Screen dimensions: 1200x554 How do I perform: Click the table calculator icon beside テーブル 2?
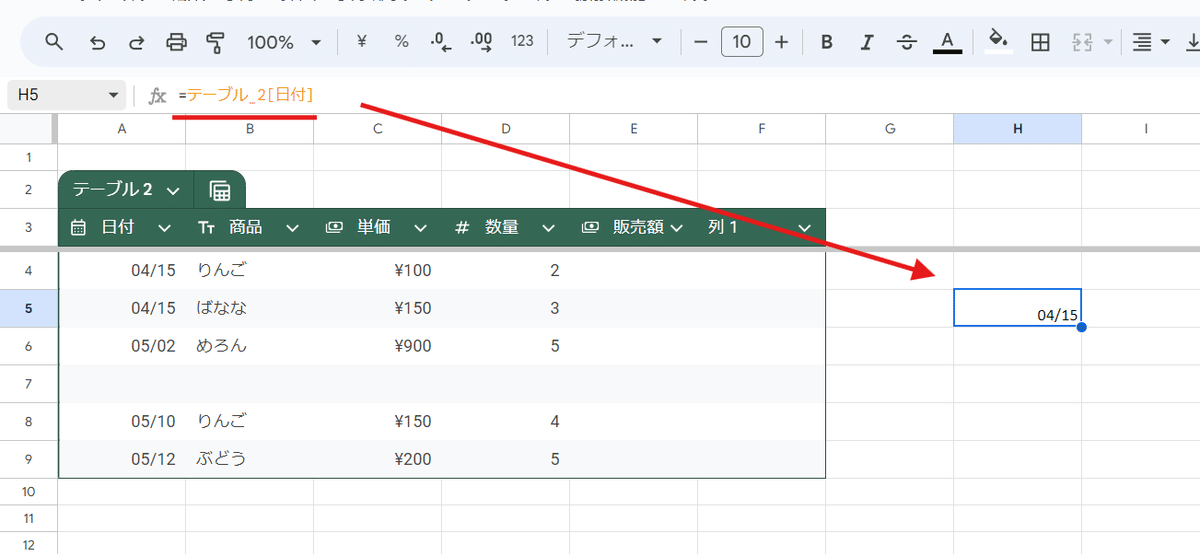click(x=220, y=190)
